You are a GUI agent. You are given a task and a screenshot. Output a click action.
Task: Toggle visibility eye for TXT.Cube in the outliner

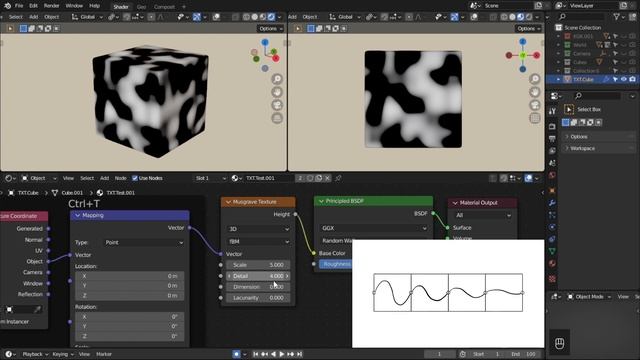(x=624, y=79)
